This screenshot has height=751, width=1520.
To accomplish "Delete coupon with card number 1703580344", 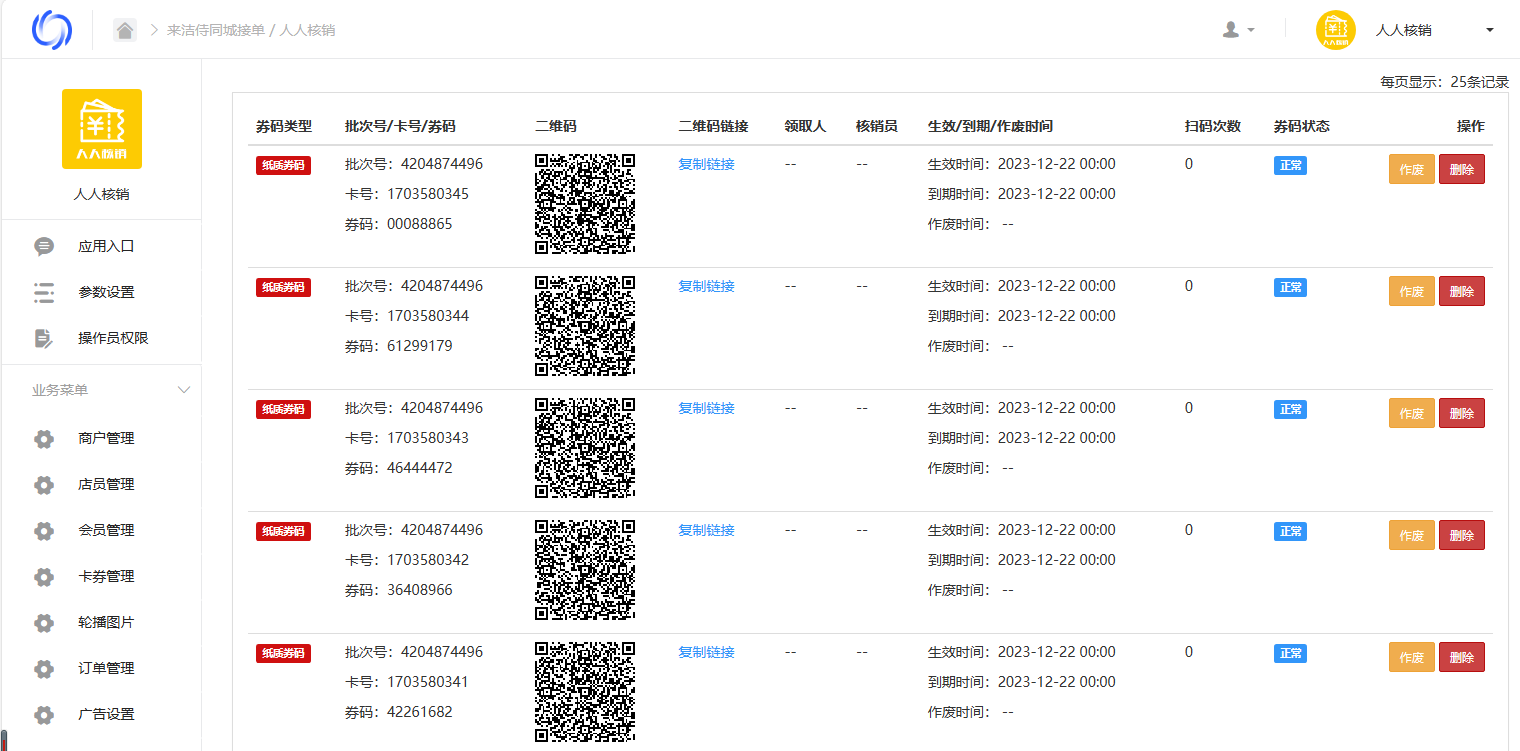I will click(1462, 291).
